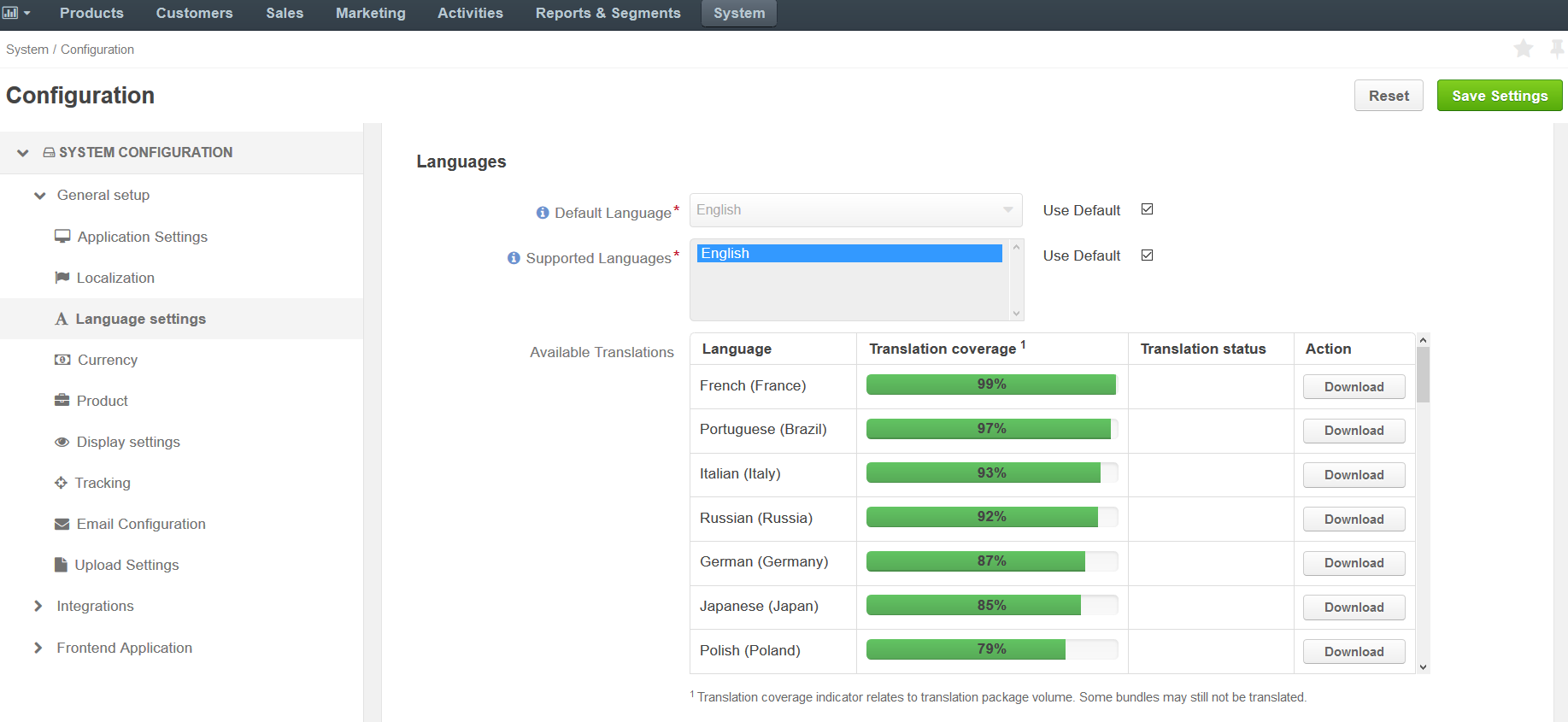The image size is (1568, 722).
Task: Collapse the General setup group
Action: pos(39,196)
